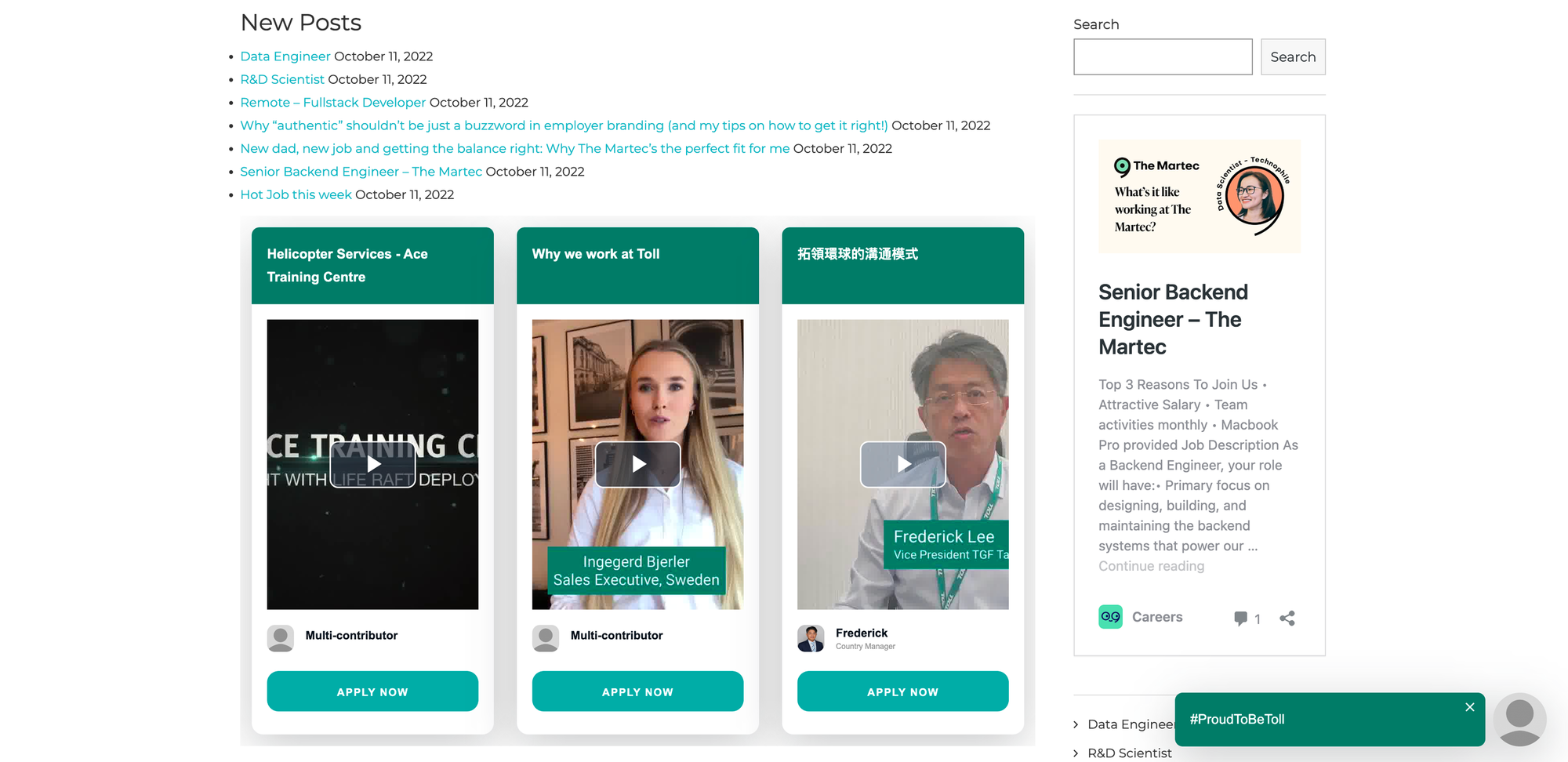Open Senior Backend Engineer – The Martec in New Posts
Image resolution: width=1568 pixels, height=762 pixels.
click(361, 172)
